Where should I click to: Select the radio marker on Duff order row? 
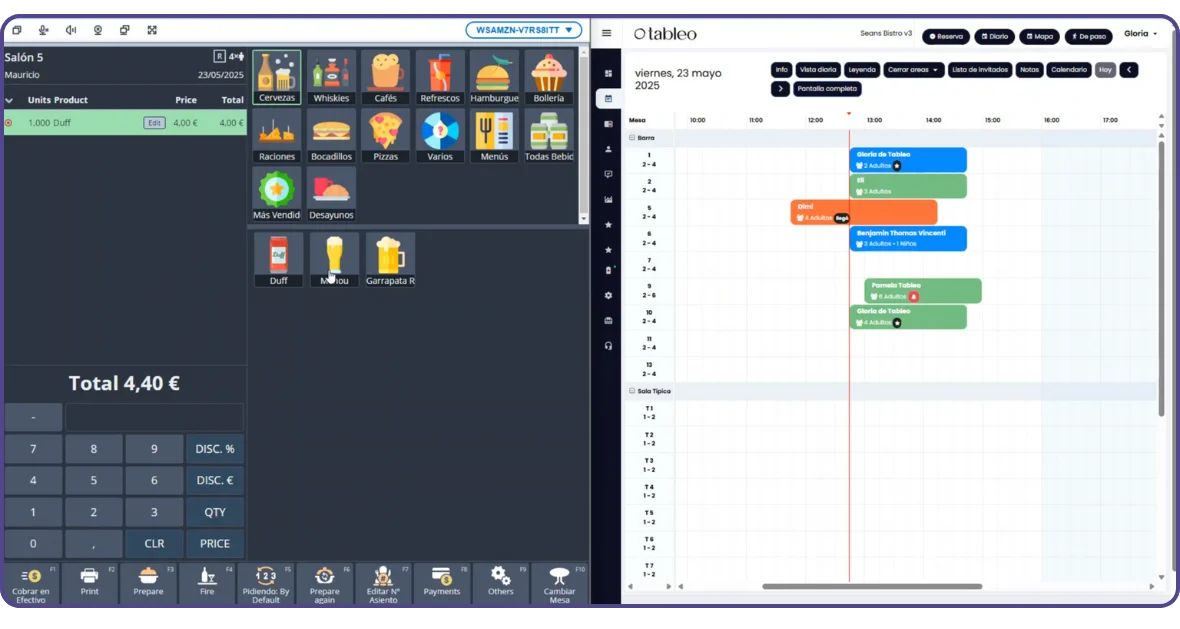[x=8, y=123]
